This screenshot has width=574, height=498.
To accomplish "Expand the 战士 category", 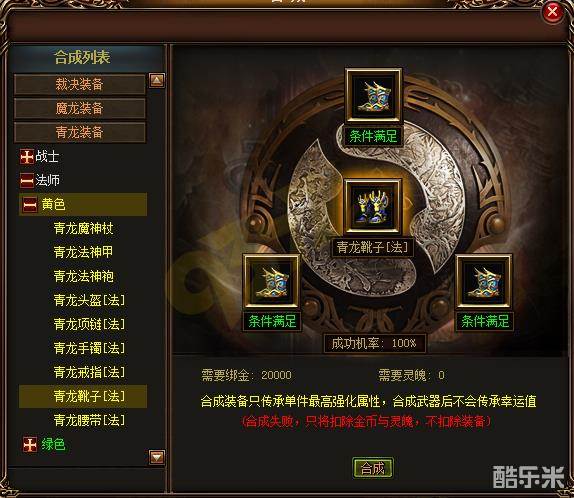I will (x=27, y=157).
